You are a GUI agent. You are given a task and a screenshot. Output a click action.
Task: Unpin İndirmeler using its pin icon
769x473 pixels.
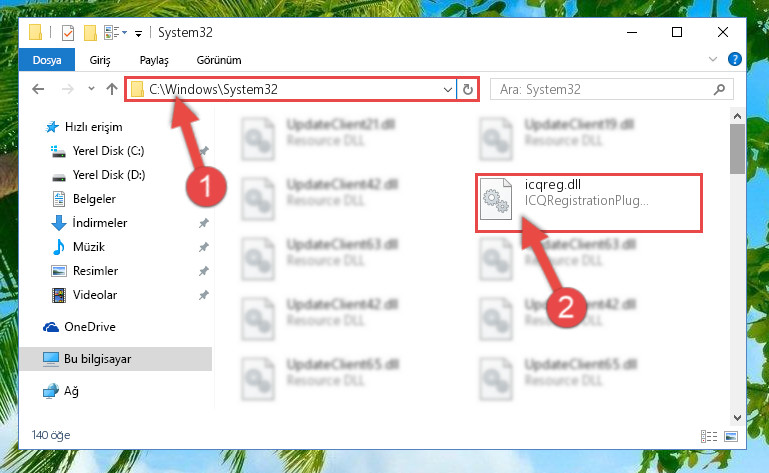[x=204, y=223]
